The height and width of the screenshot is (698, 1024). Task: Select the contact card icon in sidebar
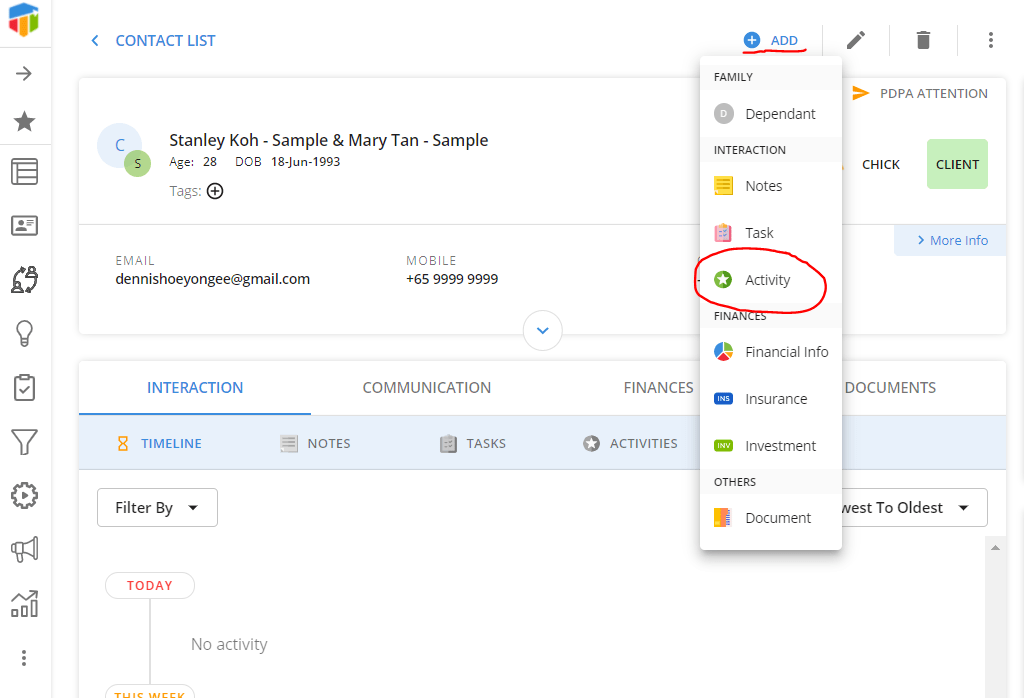[x=25, y=226]
